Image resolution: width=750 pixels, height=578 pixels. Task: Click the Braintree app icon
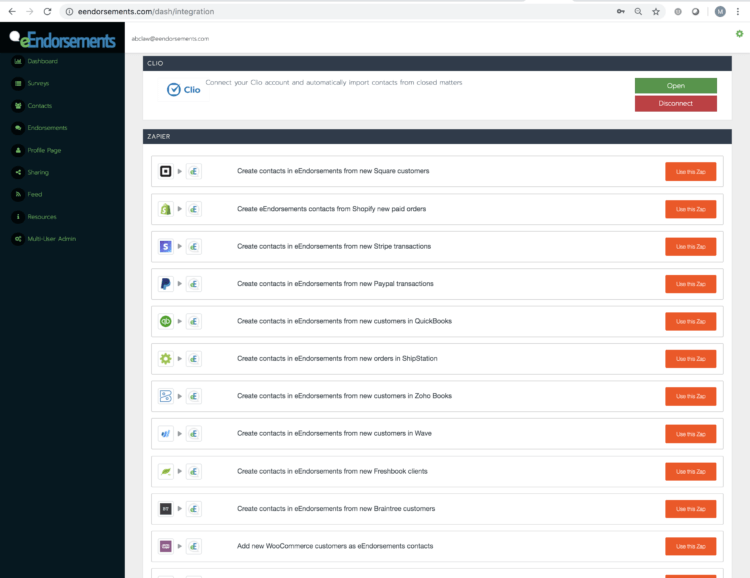(165, 509)
